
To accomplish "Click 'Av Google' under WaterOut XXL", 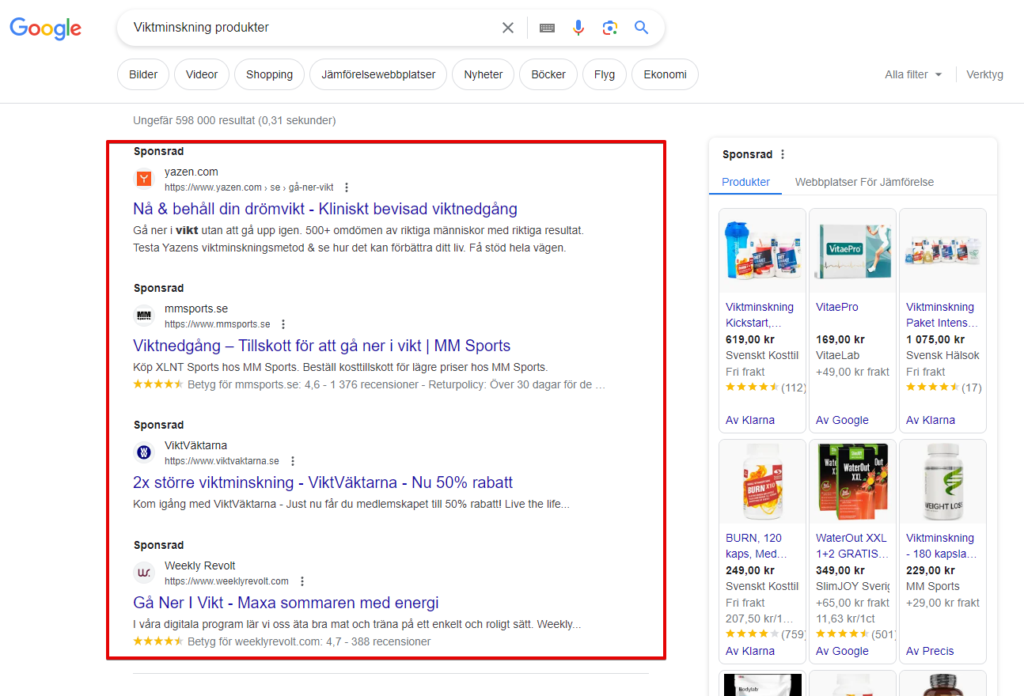I will (x=842, y=652).
